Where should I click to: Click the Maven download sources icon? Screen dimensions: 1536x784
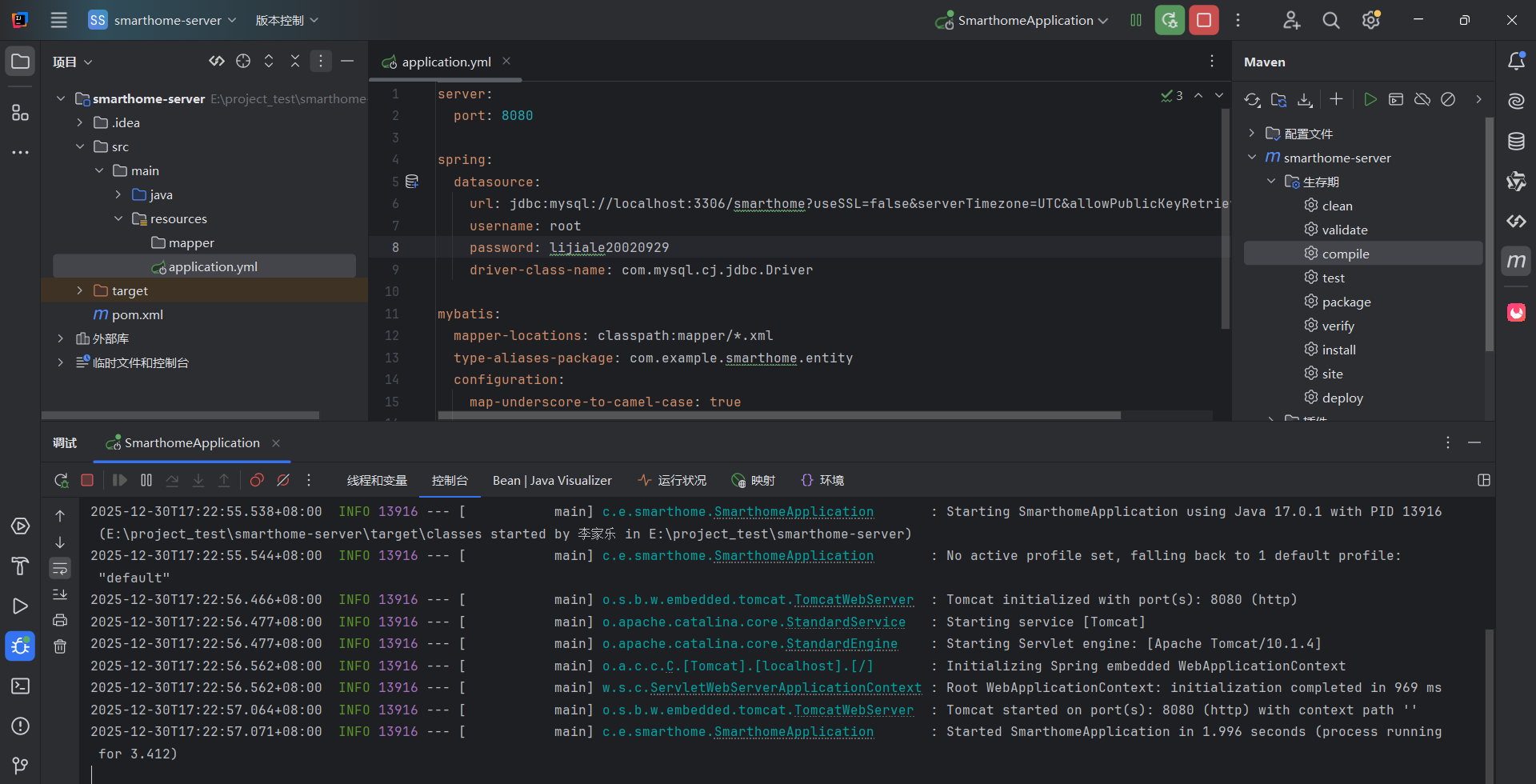coord(1305,100)
